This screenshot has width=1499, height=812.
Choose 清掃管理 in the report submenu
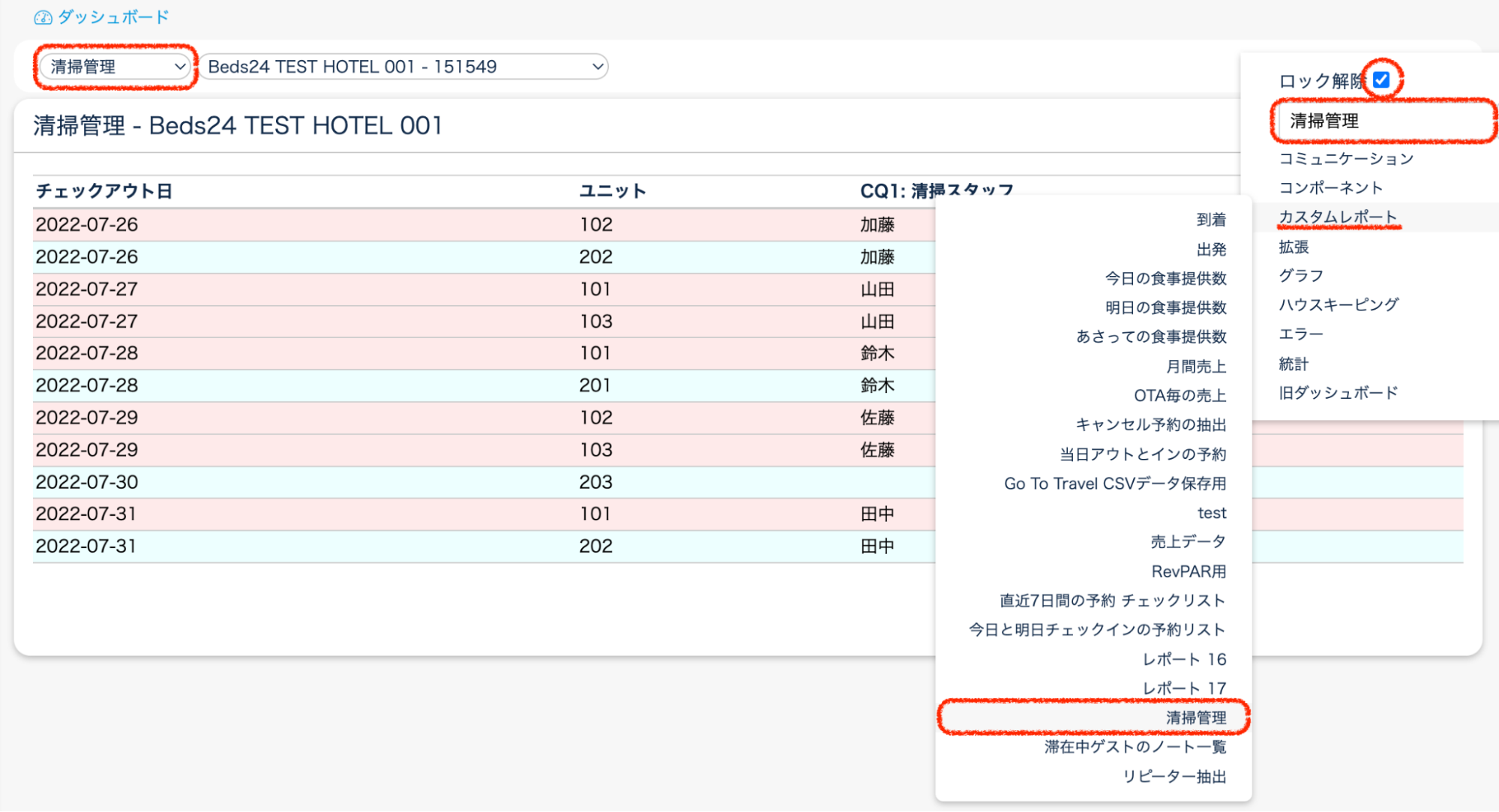(1196, 718)
